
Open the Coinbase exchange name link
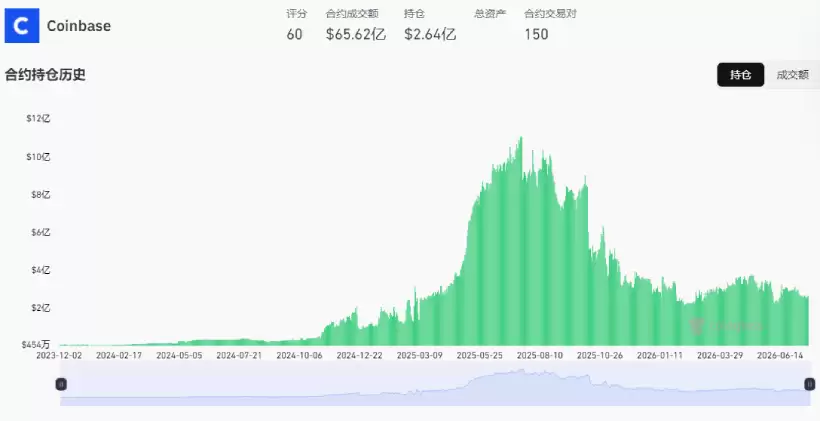point(79,26)
